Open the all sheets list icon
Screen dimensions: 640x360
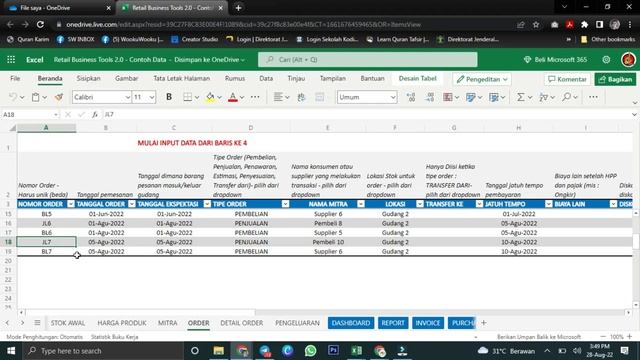coord(37,323)
